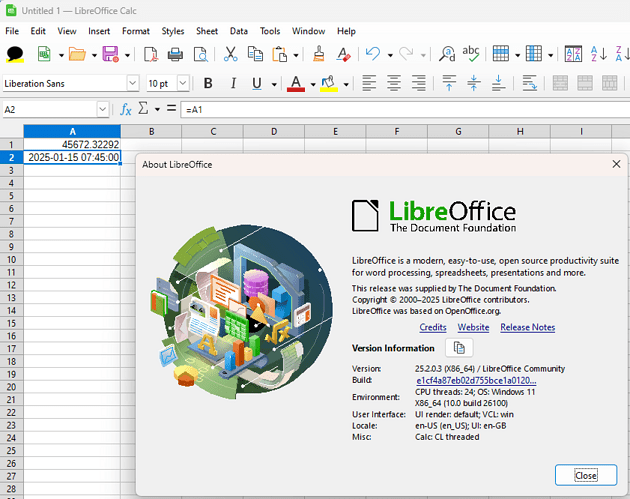Open the Name Box dropdown arrow
Viewport: 630px width, 499px height.
pyautogui.click(x=102, y=109)
